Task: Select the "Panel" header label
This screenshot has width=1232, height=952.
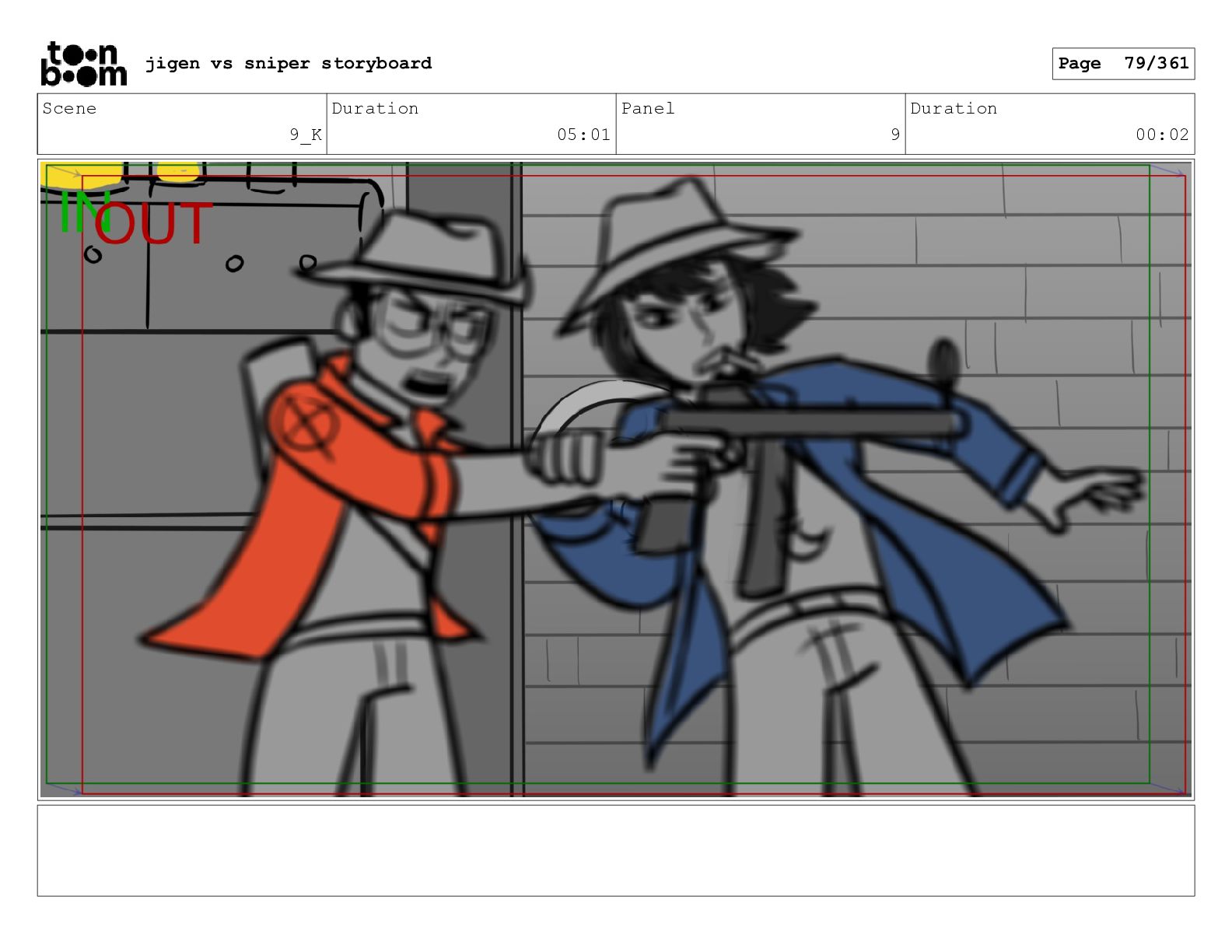Action: pos(648,108)
